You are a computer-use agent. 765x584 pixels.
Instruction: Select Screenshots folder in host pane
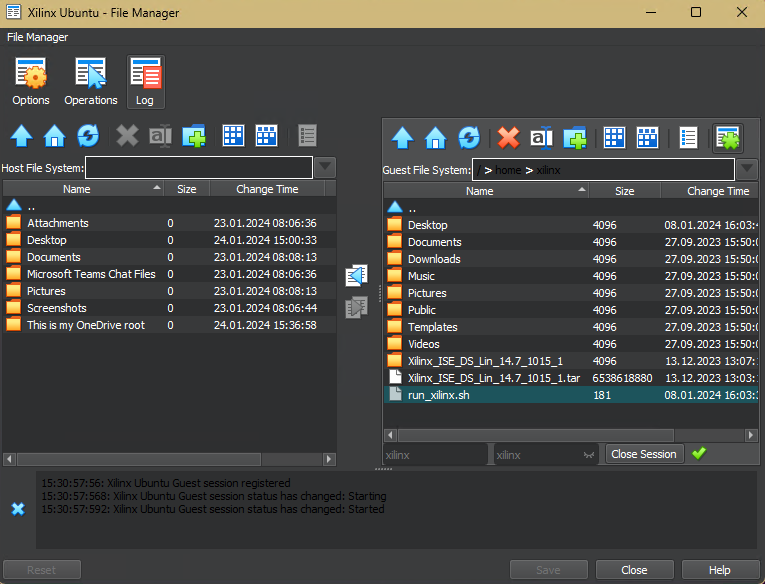pyautogui.click(x=169, y=308)
